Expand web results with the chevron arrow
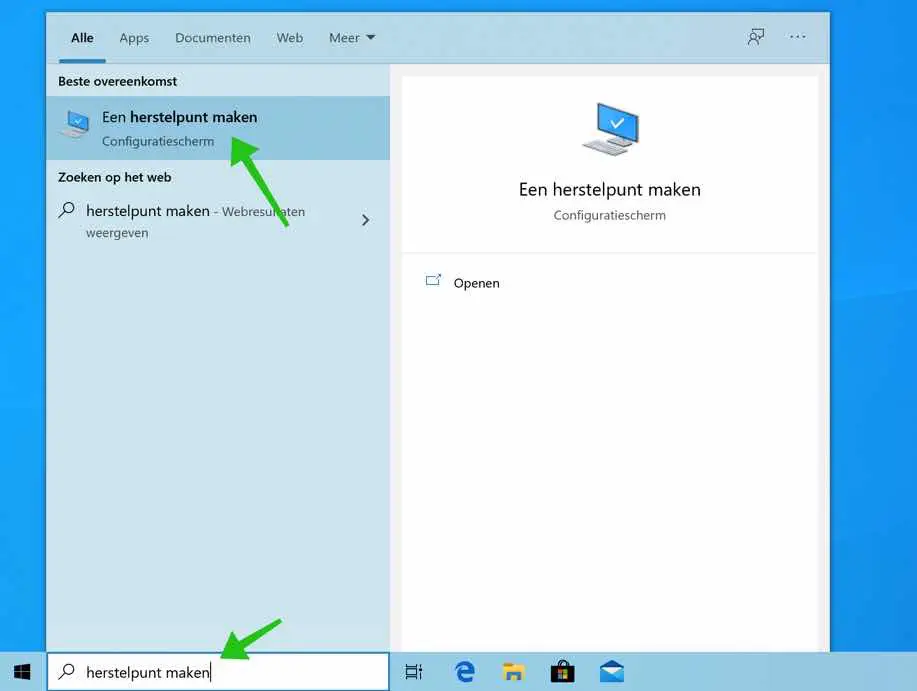The image size is (917, 691). click(366, 220)
